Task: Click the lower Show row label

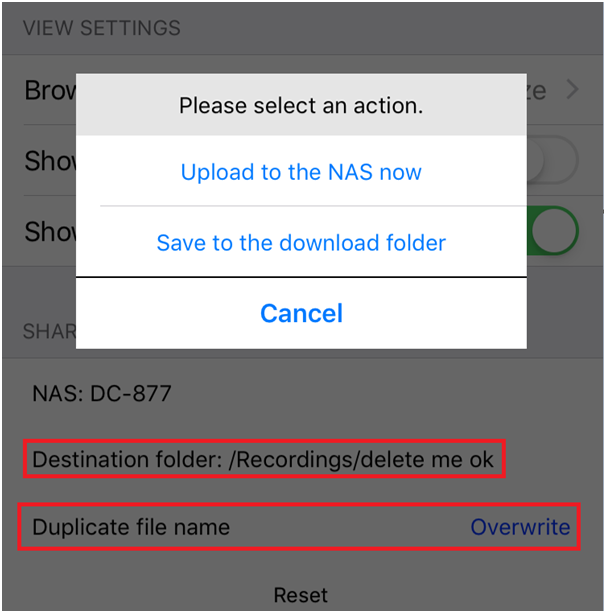Action: pos(50,231)
